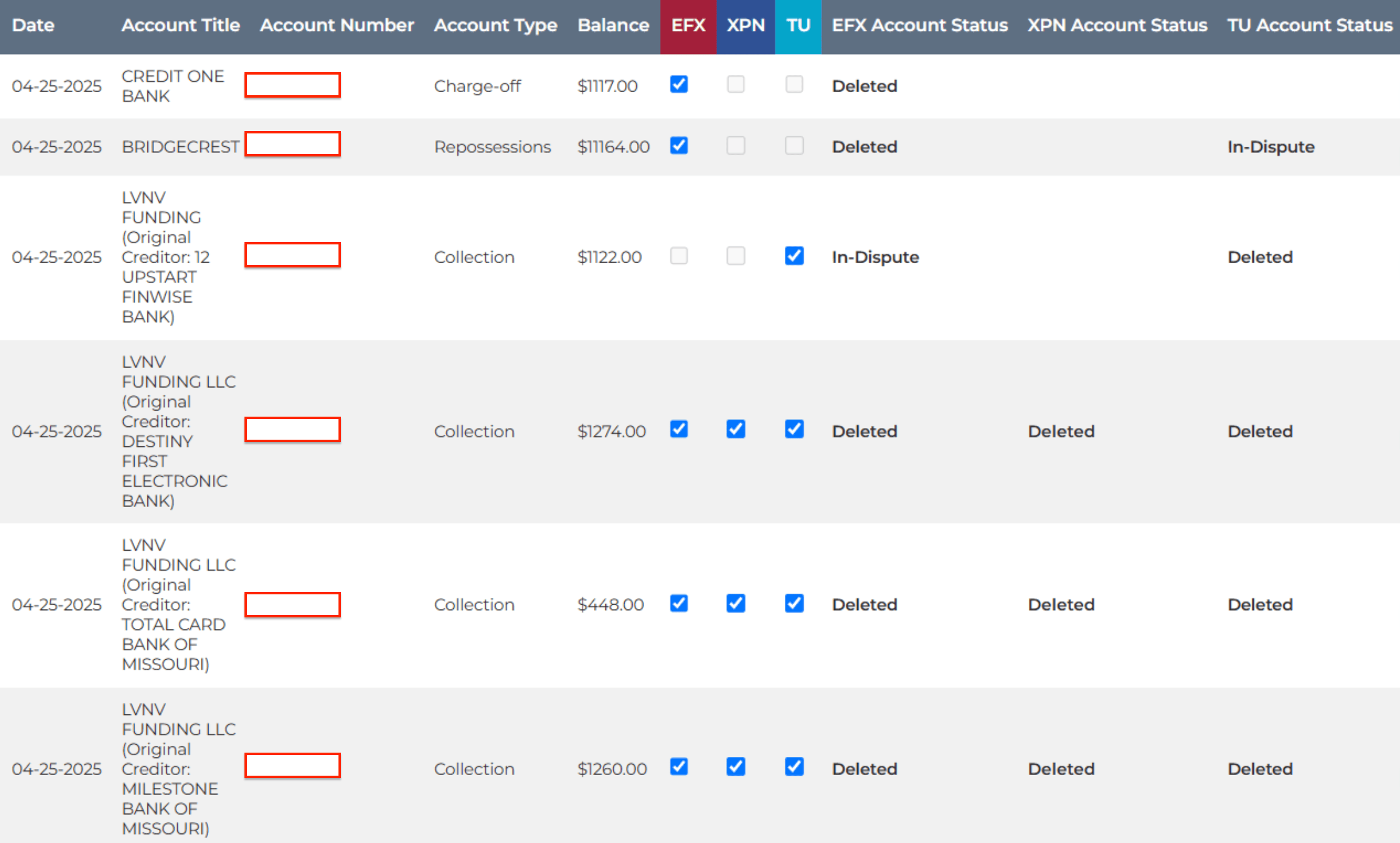Click In-Dispute EFX status for $1122.00 row
This screenshot has height=843, width=1400.
pos(875,257)
